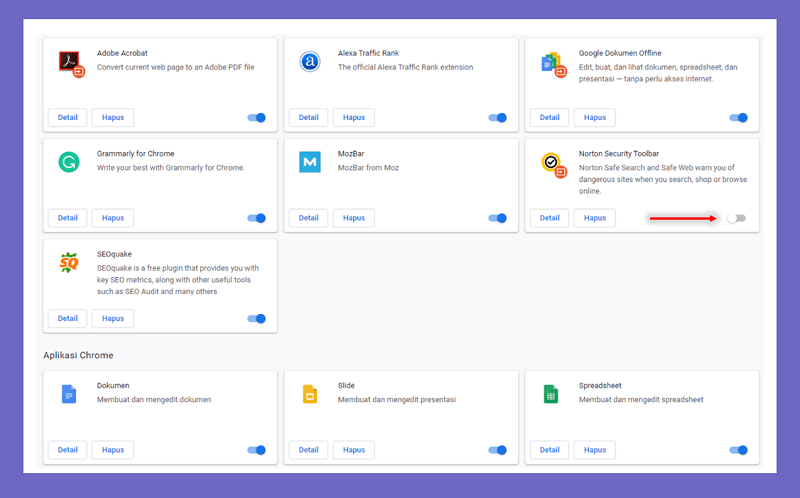
Task: Click the Dokumen app icon
Action: [69, 394]
